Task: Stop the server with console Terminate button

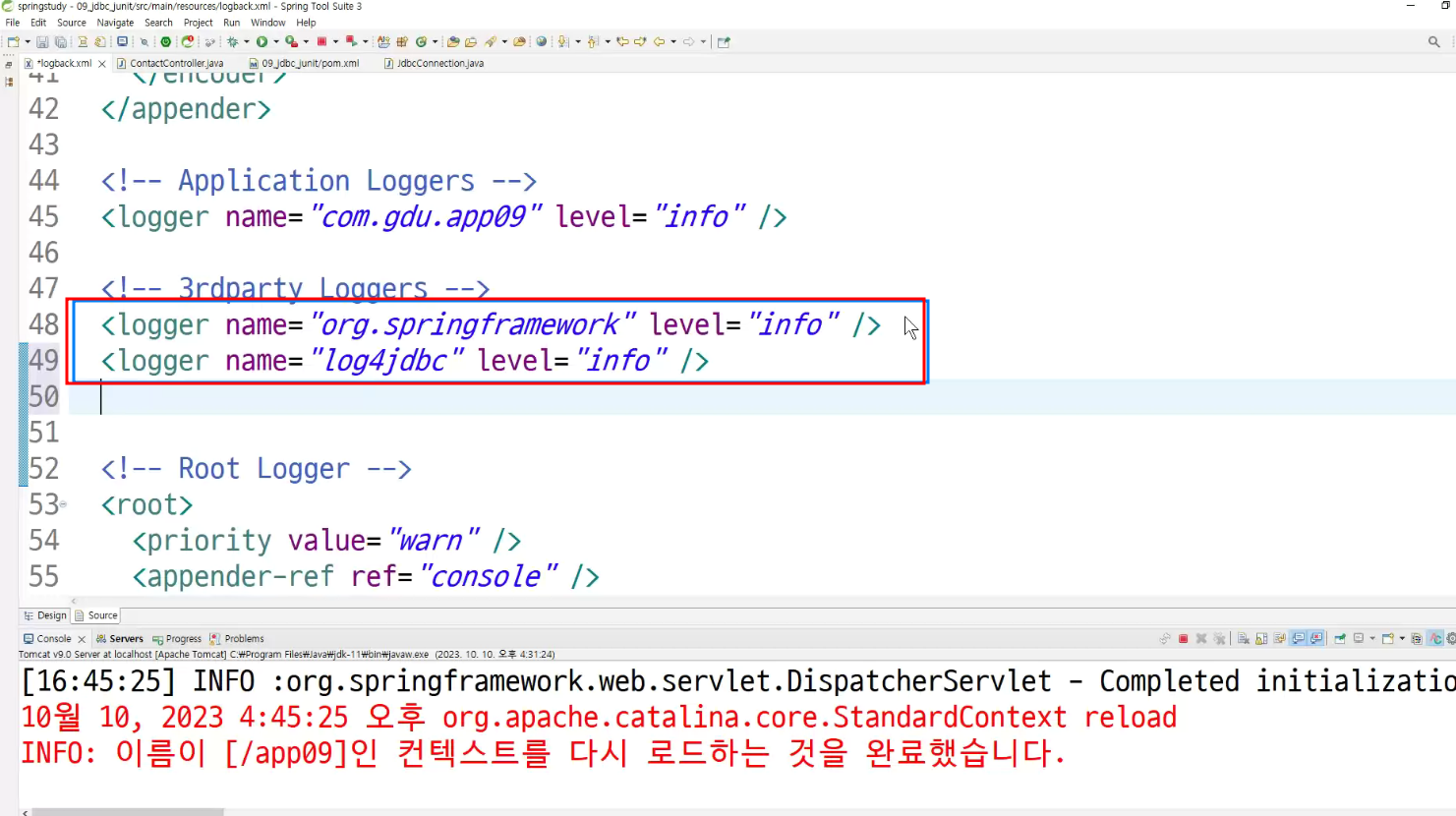Action: click(x=1184, y=638)
